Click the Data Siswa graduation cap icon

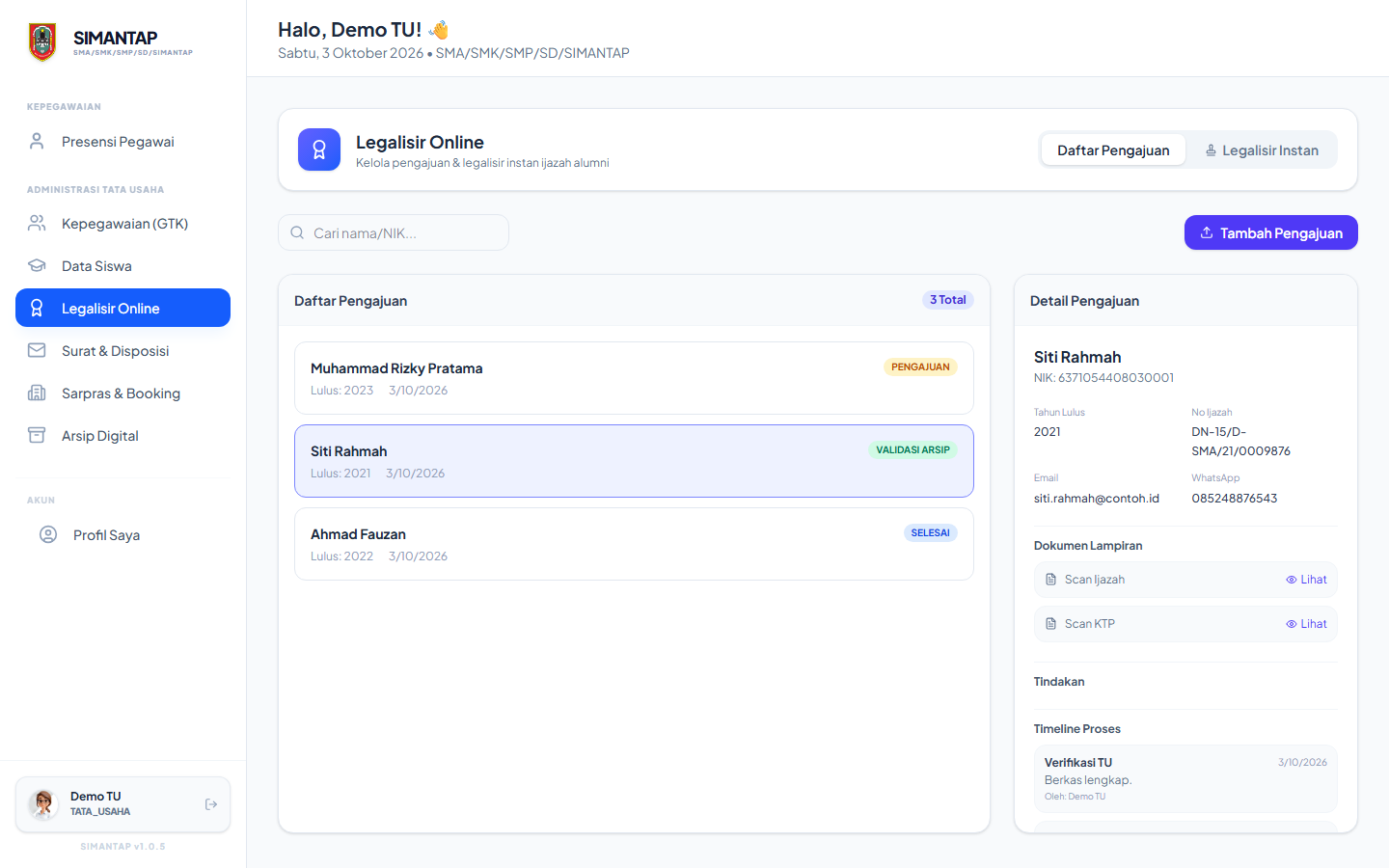(x=37, y=266)
